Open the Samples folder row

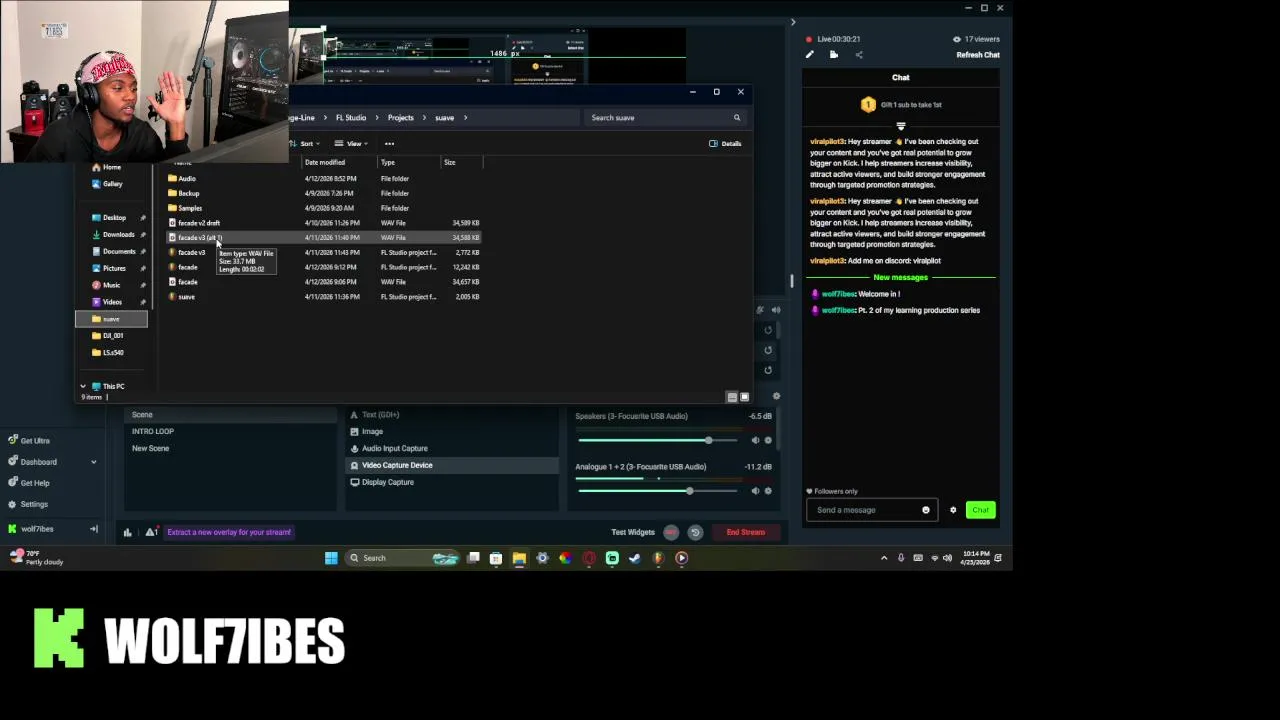tap(323, 208)
